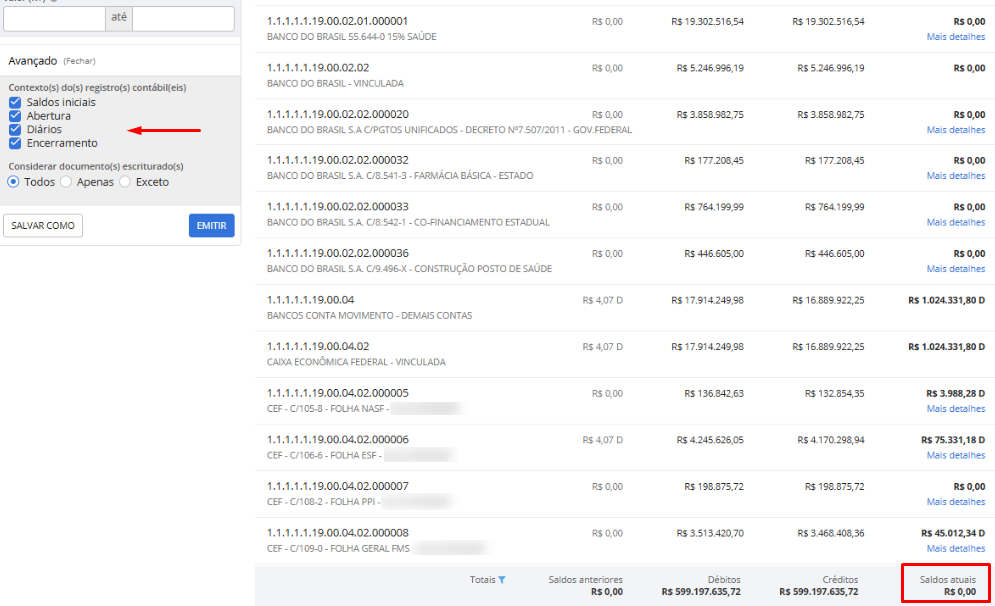This screenshot has width=995, height=606.
Task: Click description 'BANCOS CONTA MOVIMENTO - DEMAIS CONTAS'
Action: (x=369, y=315)
